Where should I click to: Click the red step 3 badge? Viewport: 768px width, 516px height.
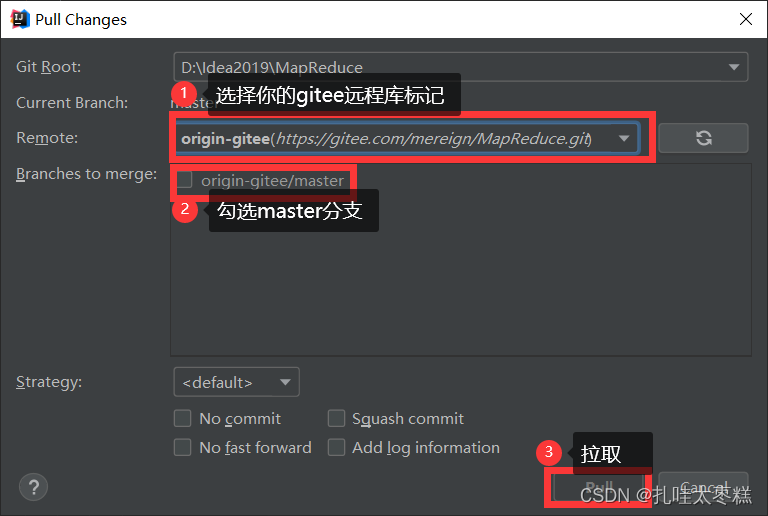549,452
